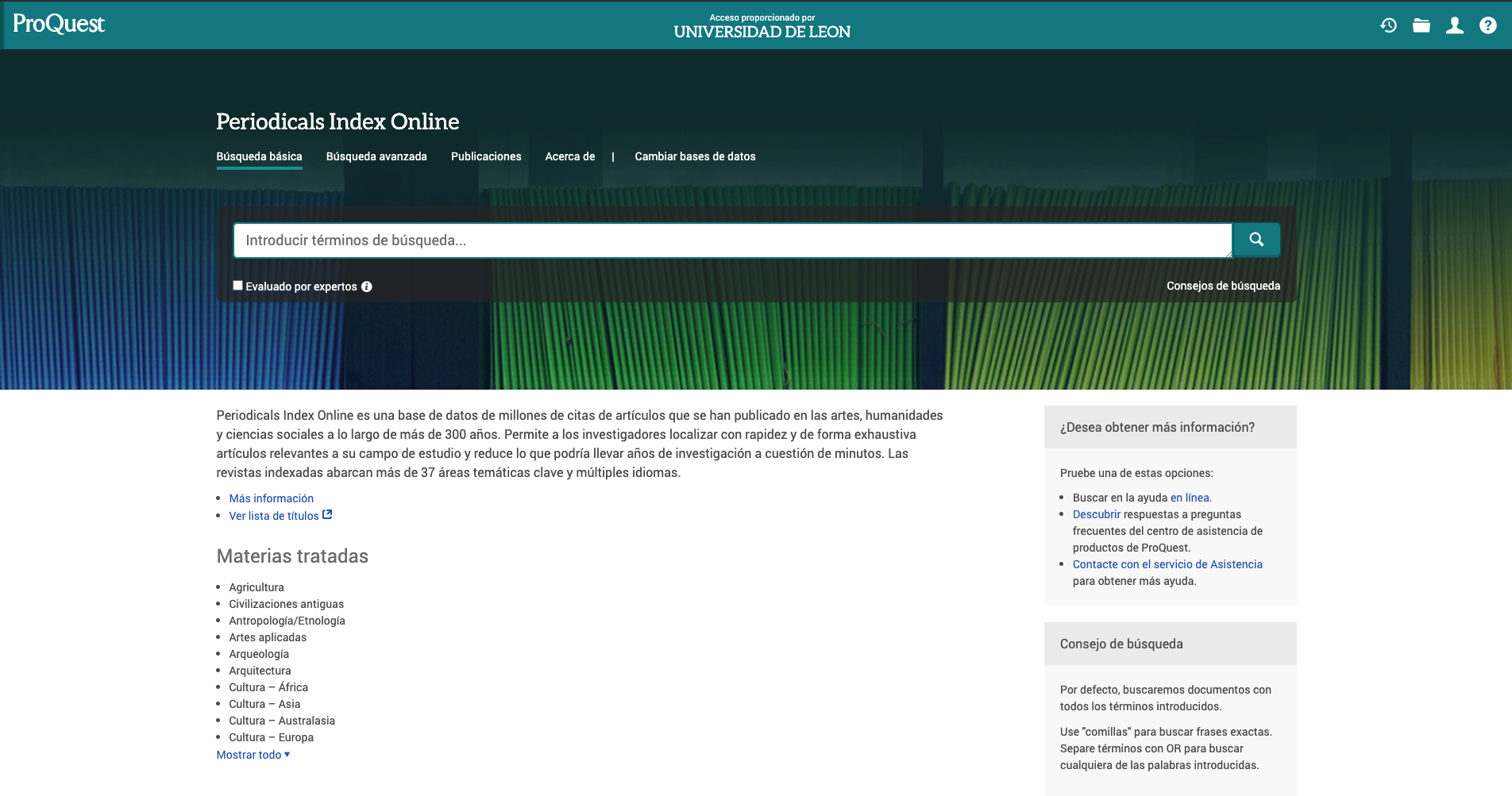Click the Cultura – Europa entry
Image resolution: width=1512 pixels, height=796 pixels.
coord(272,737)
